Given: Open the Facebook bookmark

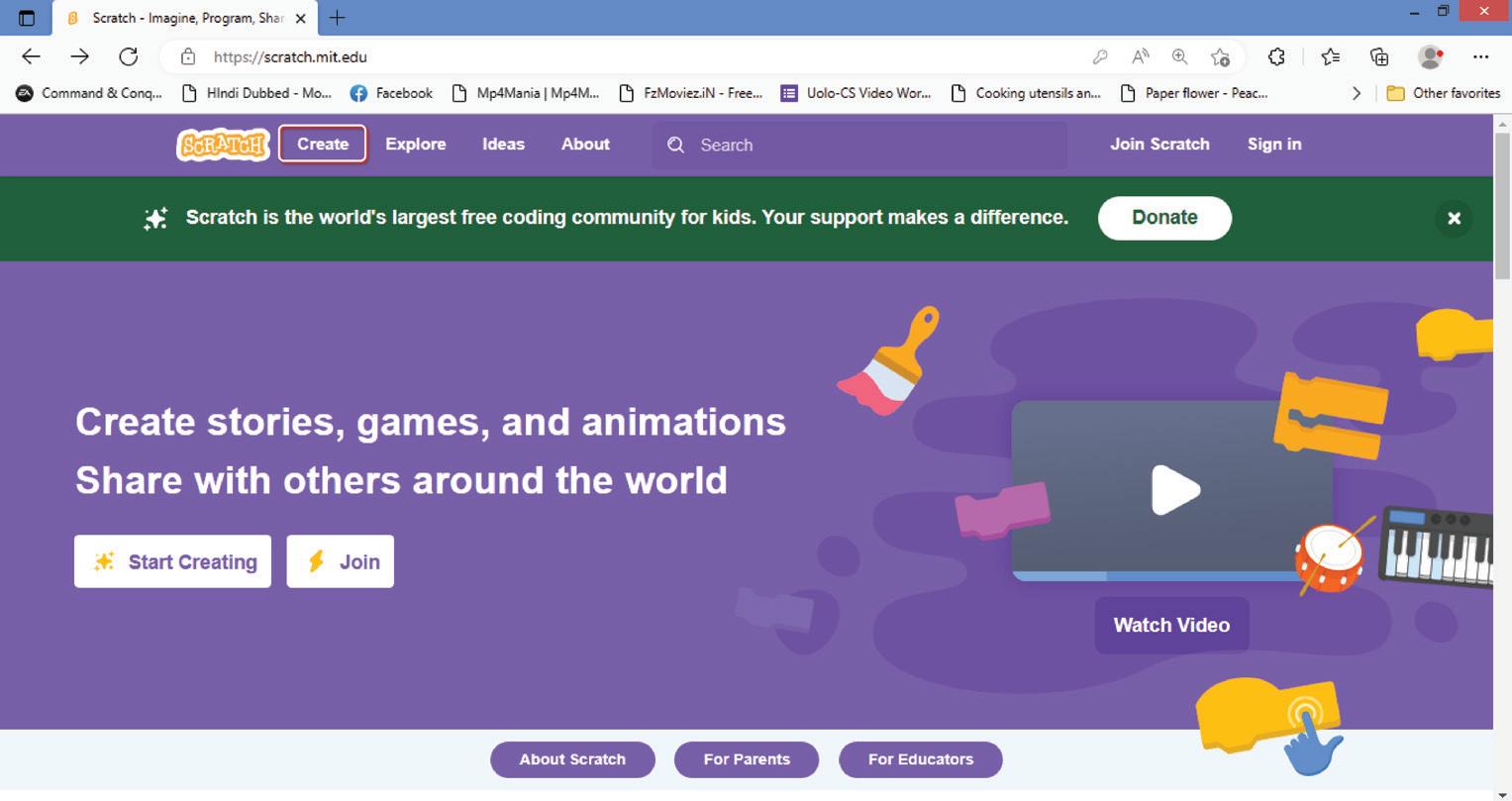Looking at the screenshot, I should [392, 93].
